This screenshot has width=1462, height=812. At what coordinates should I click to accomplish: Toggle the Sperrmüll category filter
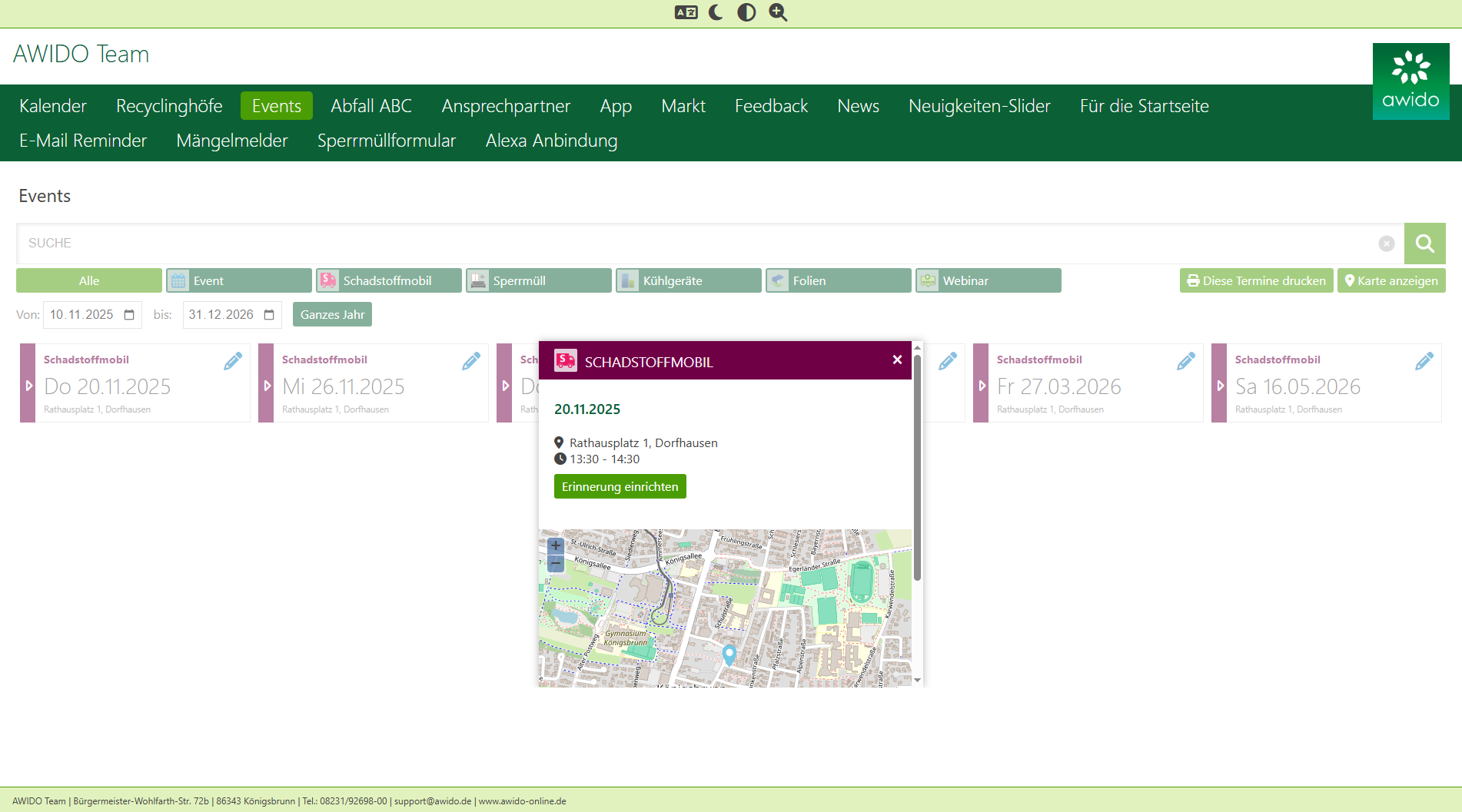pyautogui.click(x=538, y=280)
